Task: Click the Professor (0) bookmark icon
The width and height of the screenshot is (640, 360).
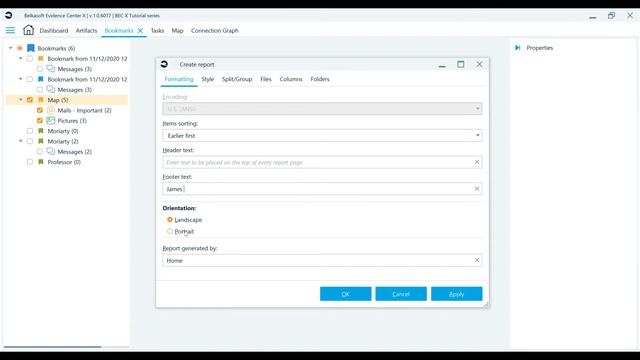Action: coord(41,162)
